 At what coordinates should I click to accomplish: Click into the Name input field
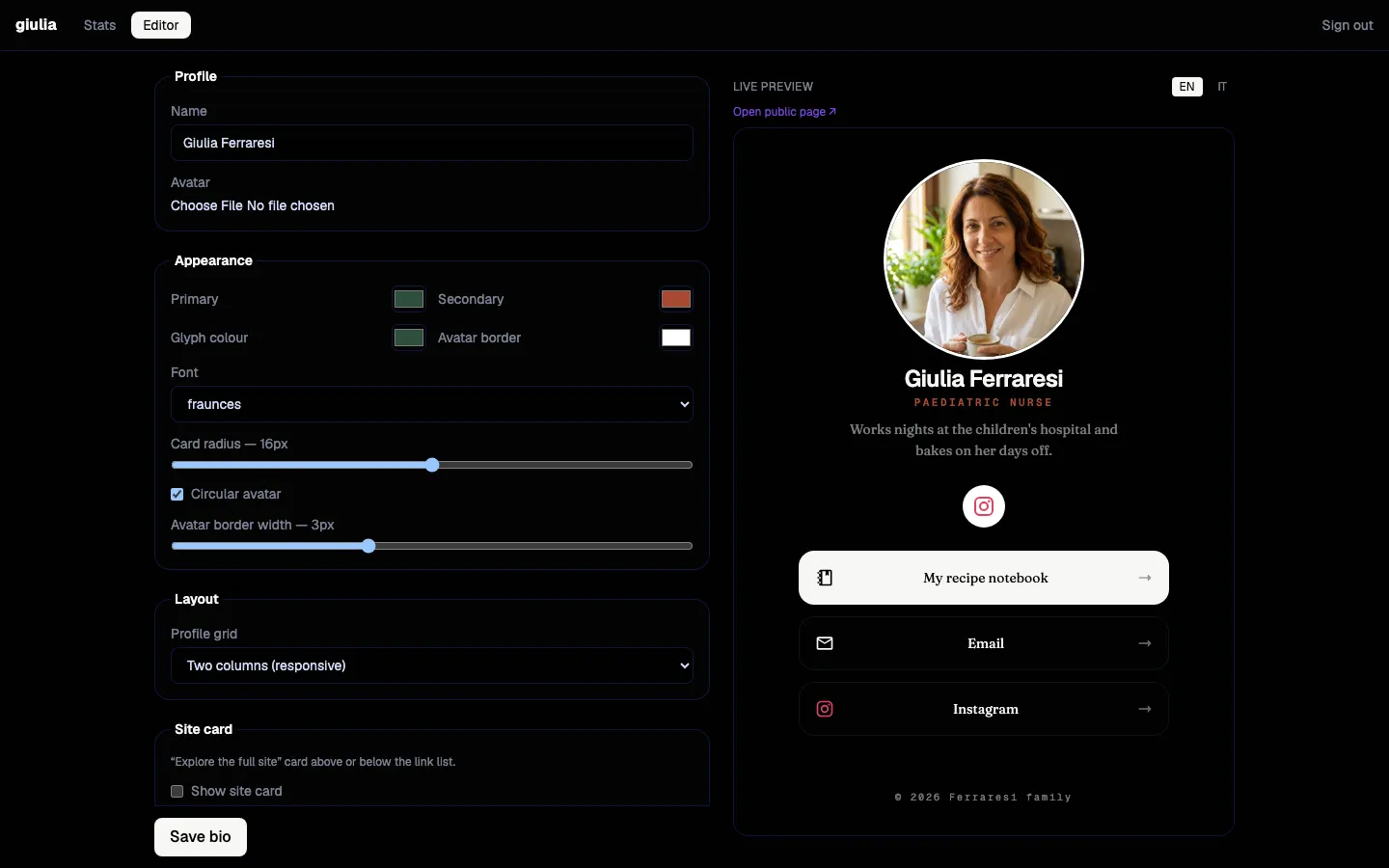432,143
